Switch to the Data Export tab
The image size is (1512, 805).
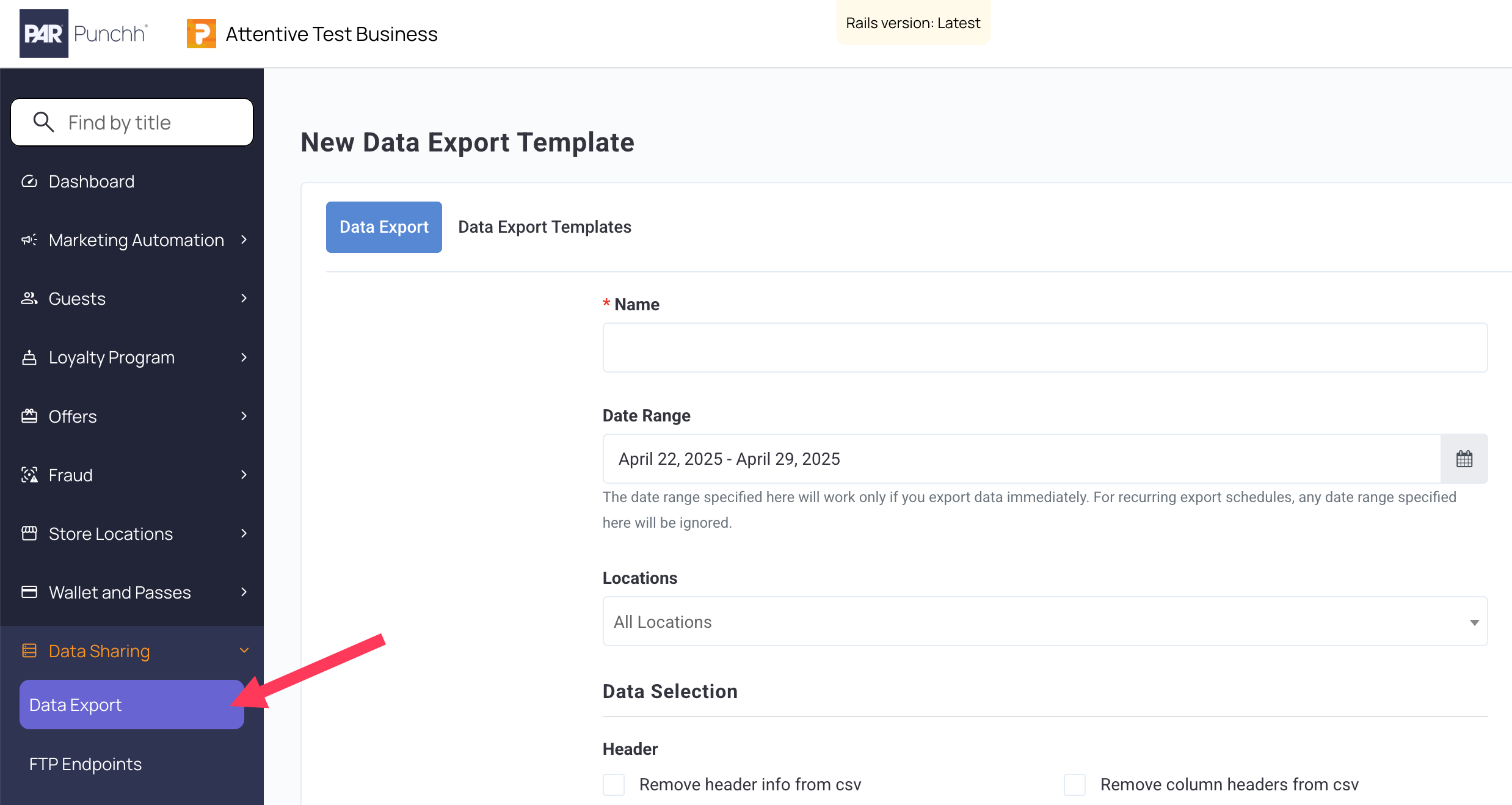(x=383, y=227)
